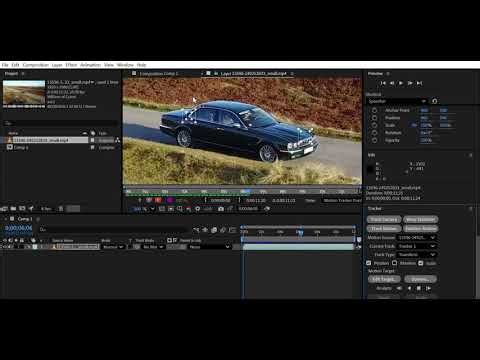Open the File menu
480x360 pixels.
click(x=5, y=65)
